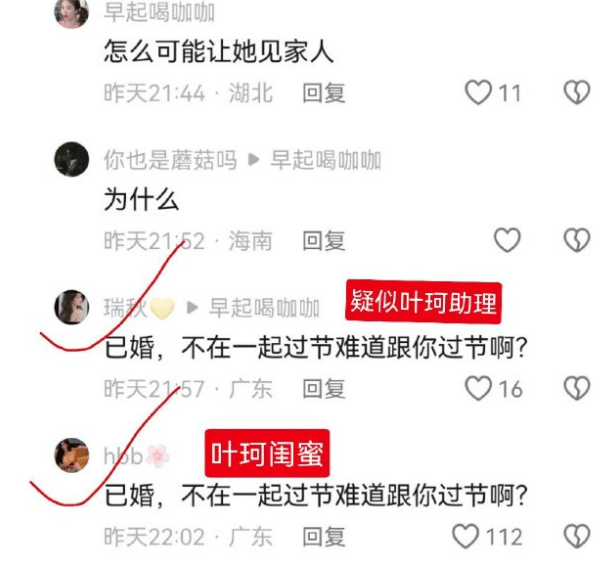The height and width of the screenshot is (573, 613).
Task: Open 你也是蘑菇吗 user avatar
Action: [x=72, y=159]
